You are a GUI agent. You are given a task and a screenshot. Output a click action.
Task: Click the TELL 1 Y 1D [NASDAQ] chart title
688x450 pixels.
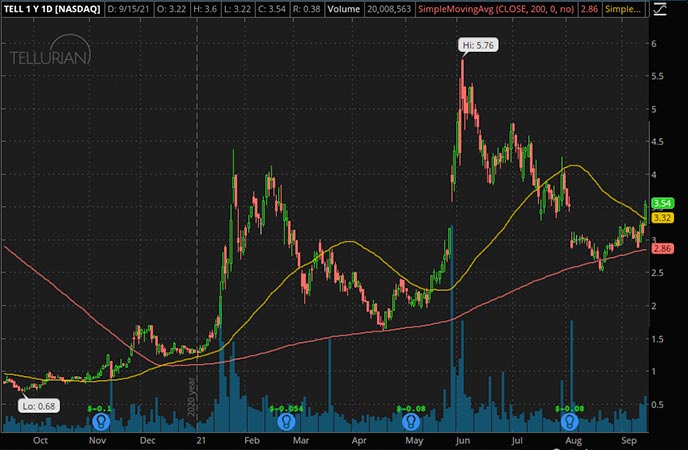(x=52, y=9)
